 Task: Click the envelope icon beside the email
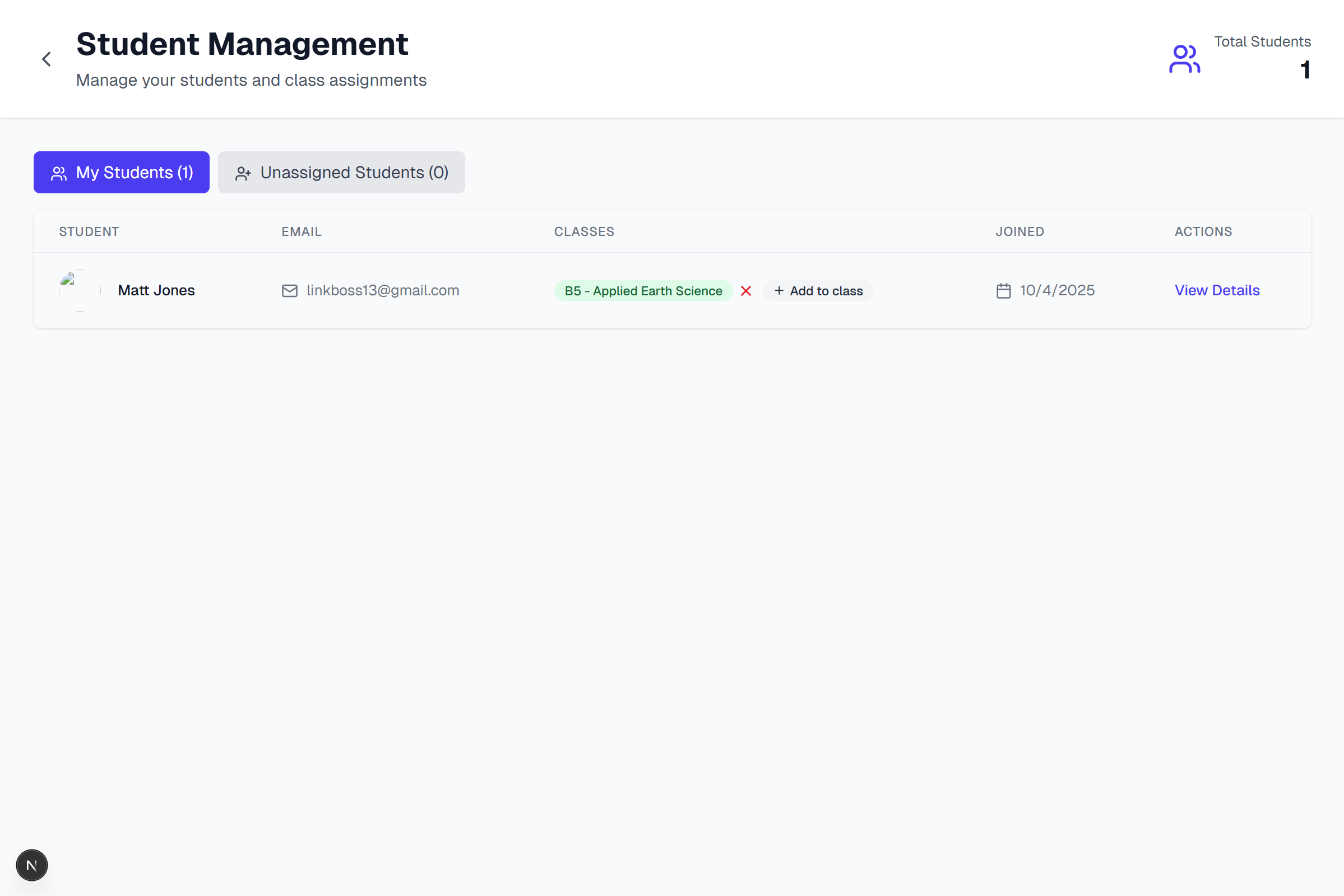click(290, 290)
